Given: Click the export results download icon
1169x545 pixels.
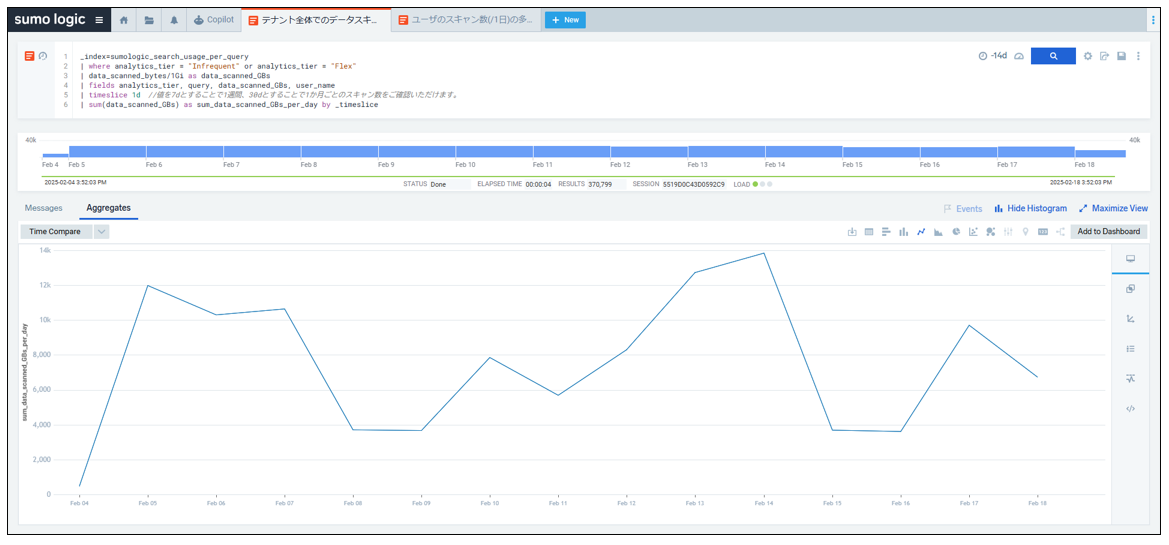Looking at the screenshot, I should pyautogui.click(x=852, y=232).
